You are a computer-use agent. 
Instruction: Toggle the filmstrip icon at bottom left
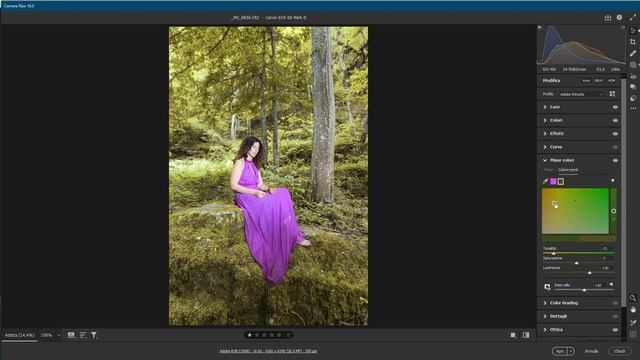71,335
